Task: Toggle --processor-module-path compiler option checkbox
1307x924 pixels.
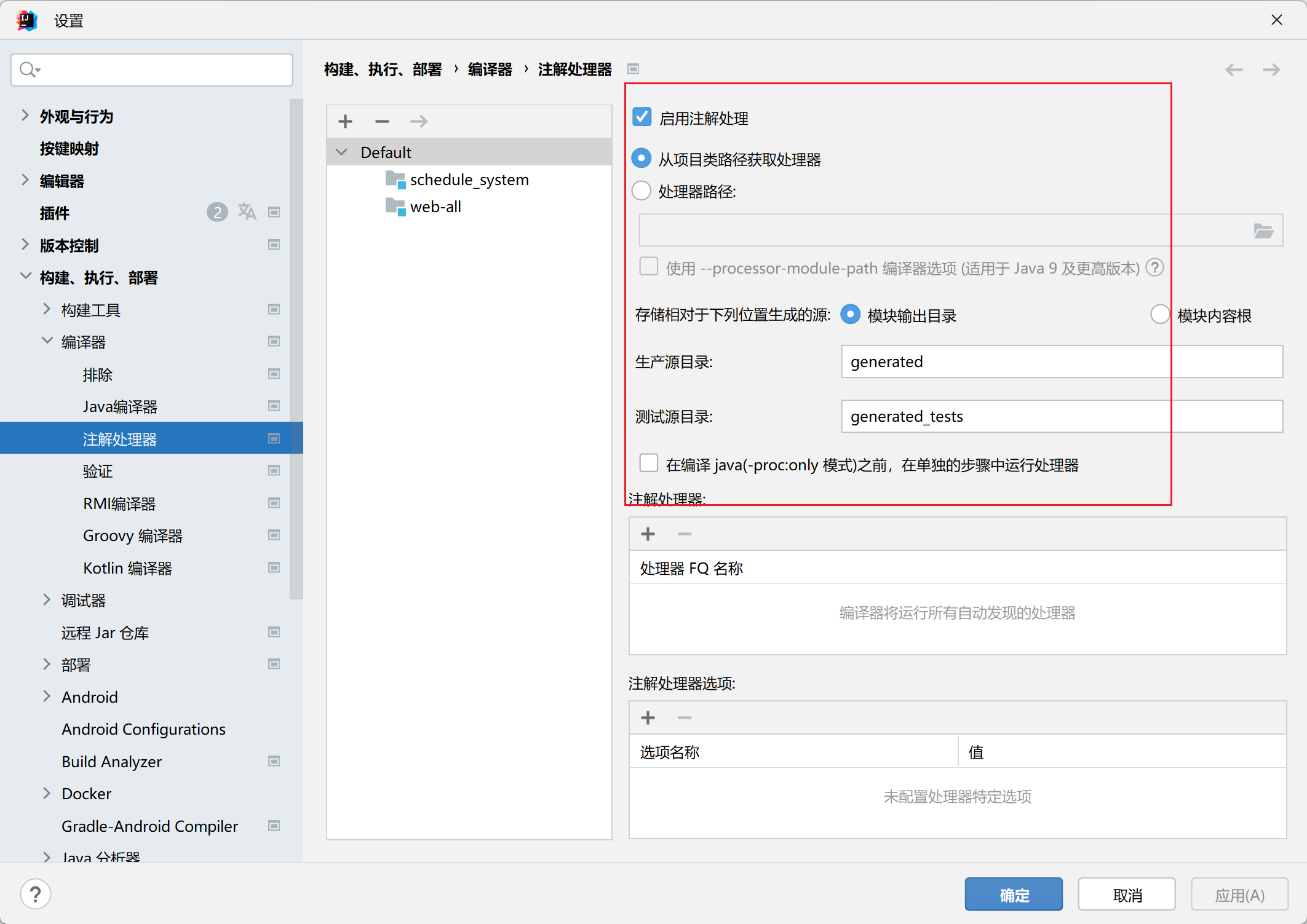Action: click(x=648, y=267)
